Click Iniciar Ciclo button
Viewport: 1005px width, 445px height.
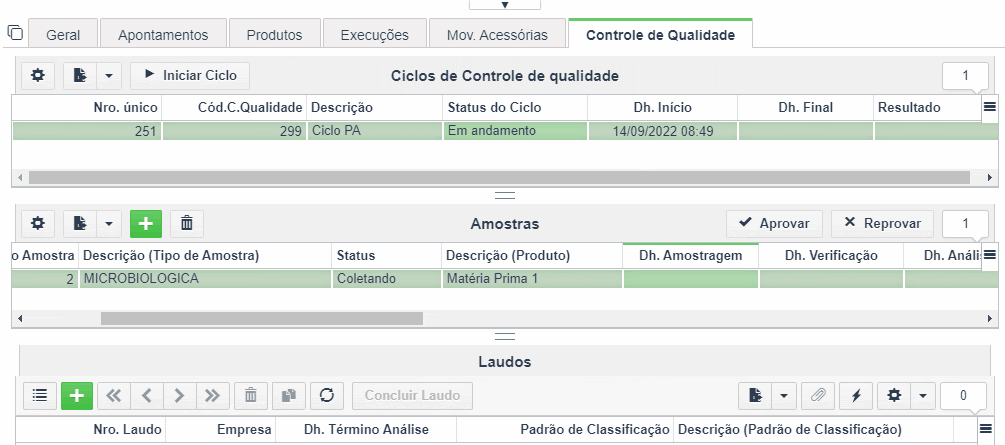190,76
